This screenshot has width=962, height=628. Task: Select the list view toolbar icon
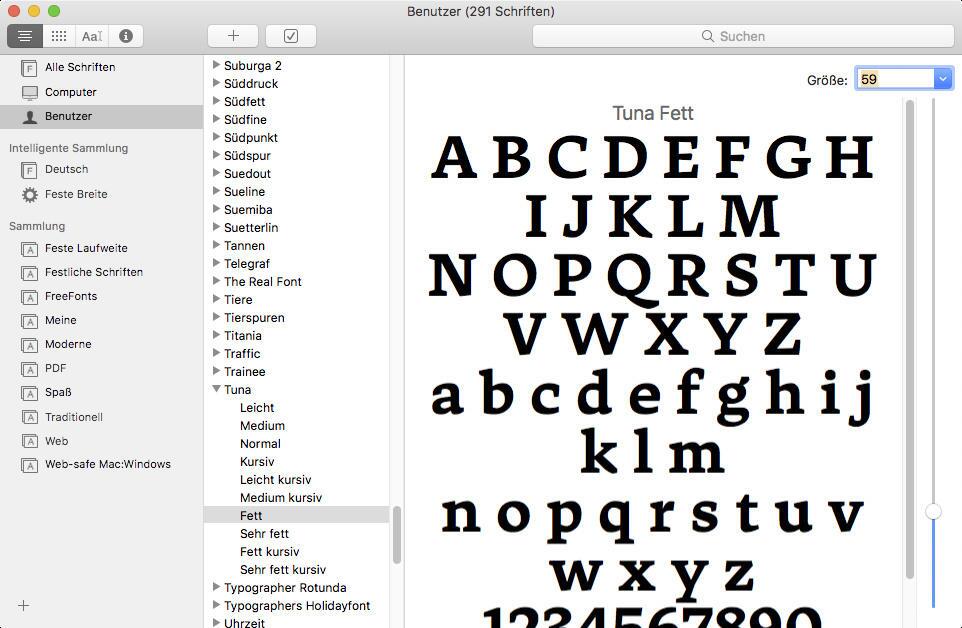click(25, 36)
